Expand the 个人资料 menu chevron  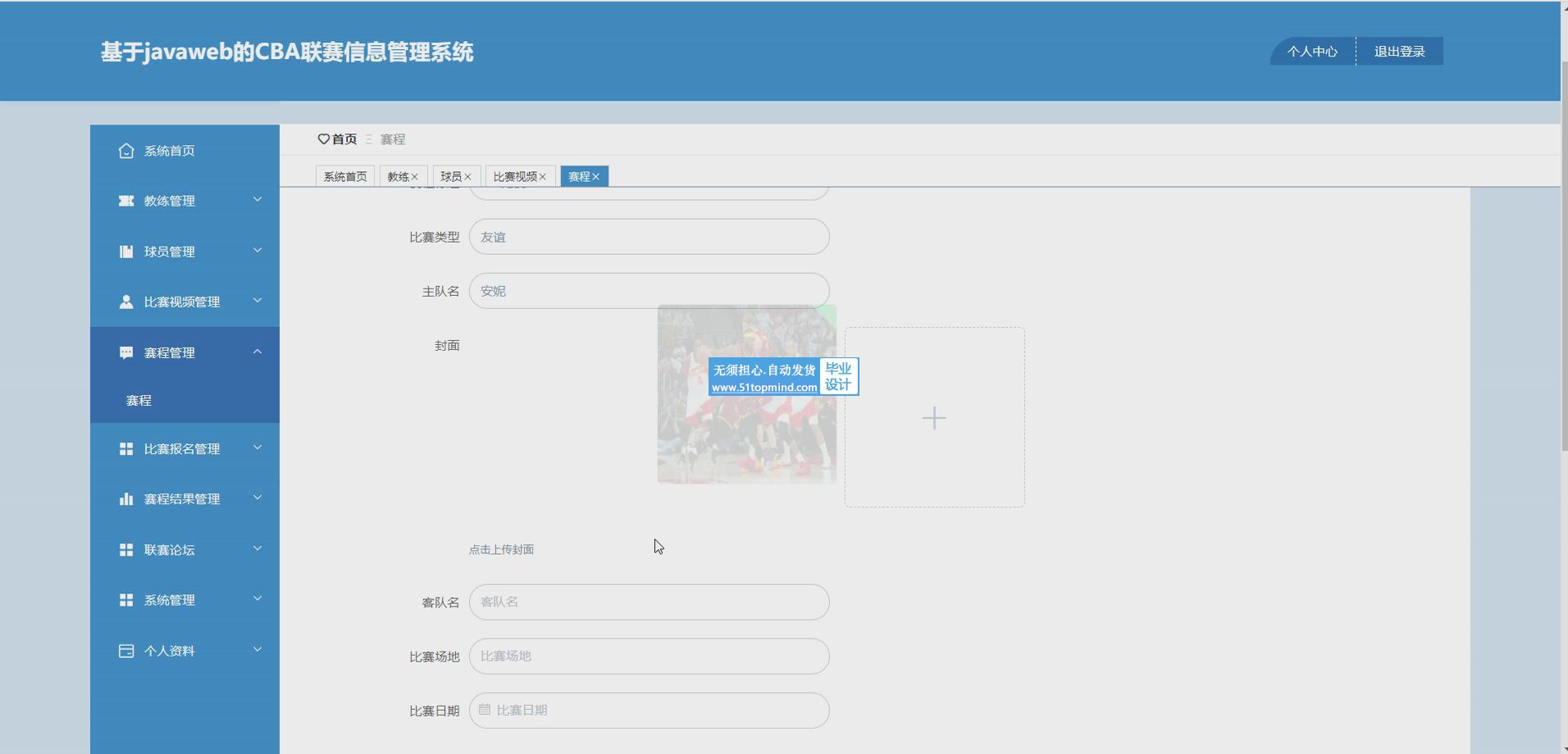click(258, 649)
